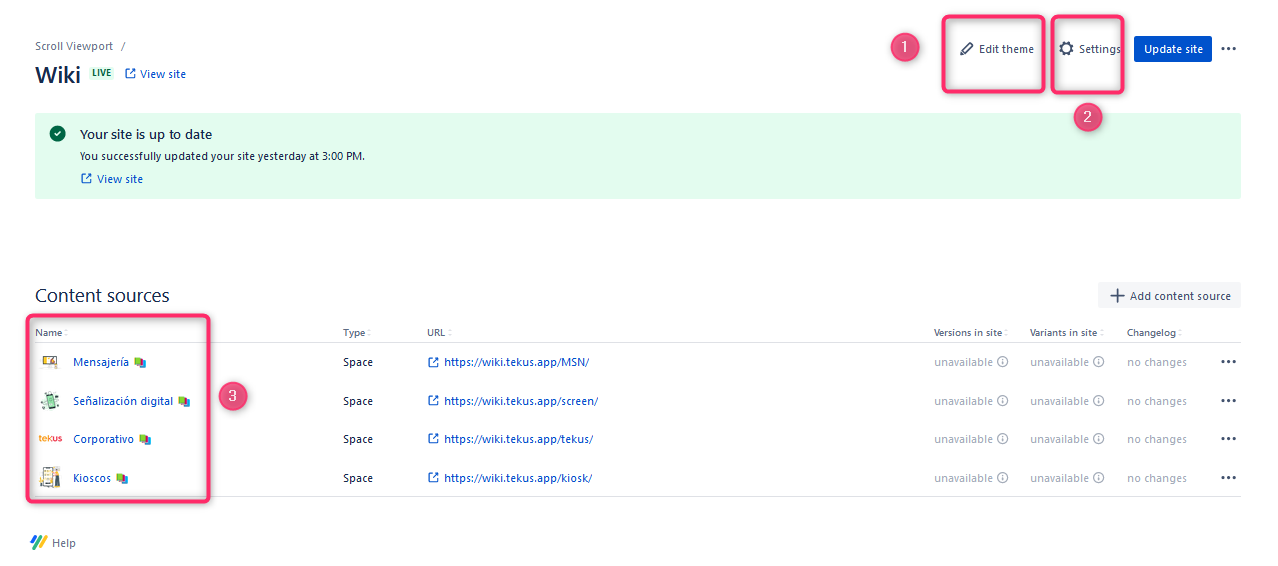Click the Edit theme pencil icon
The height and width of the screenshot is (566, 1278).
[966, 49]
